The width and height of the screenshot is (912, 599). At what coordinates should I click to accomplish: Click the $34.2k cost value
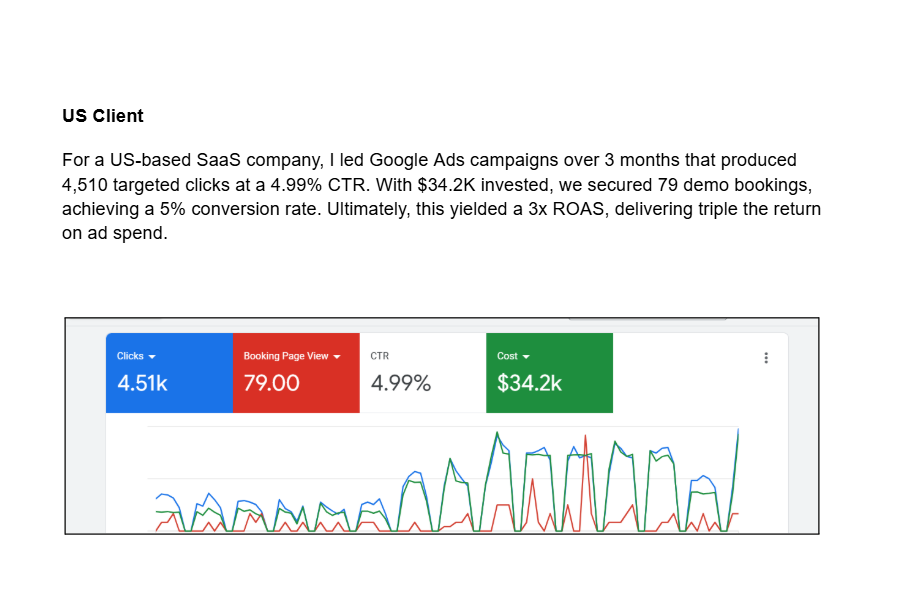[x=529, y=383]
